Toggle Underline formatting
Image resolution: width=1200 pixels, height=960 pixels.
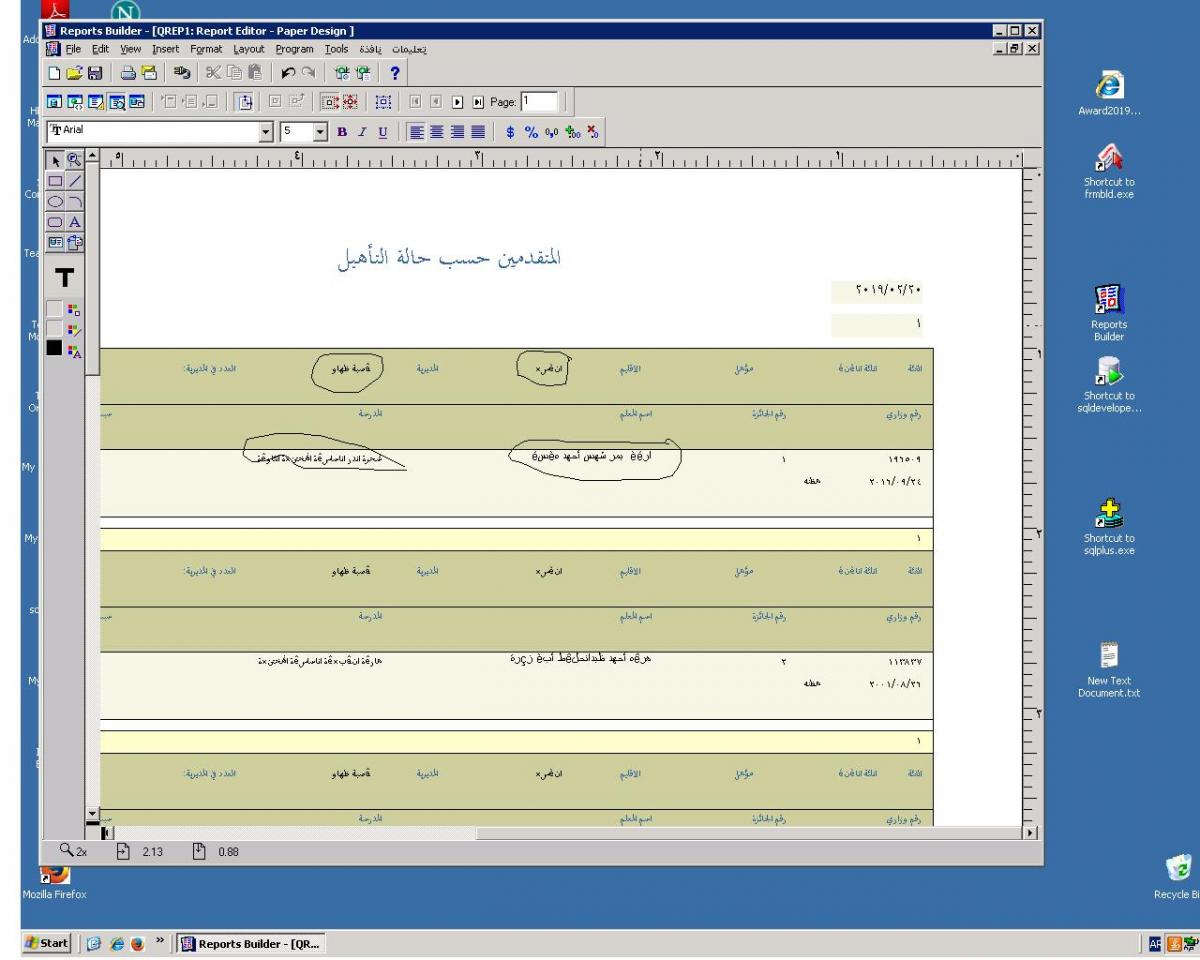pyautogui.click(x=382, y=131)
